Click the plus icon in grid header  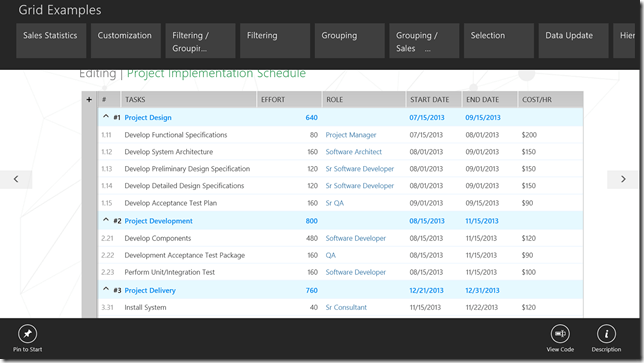89,99
